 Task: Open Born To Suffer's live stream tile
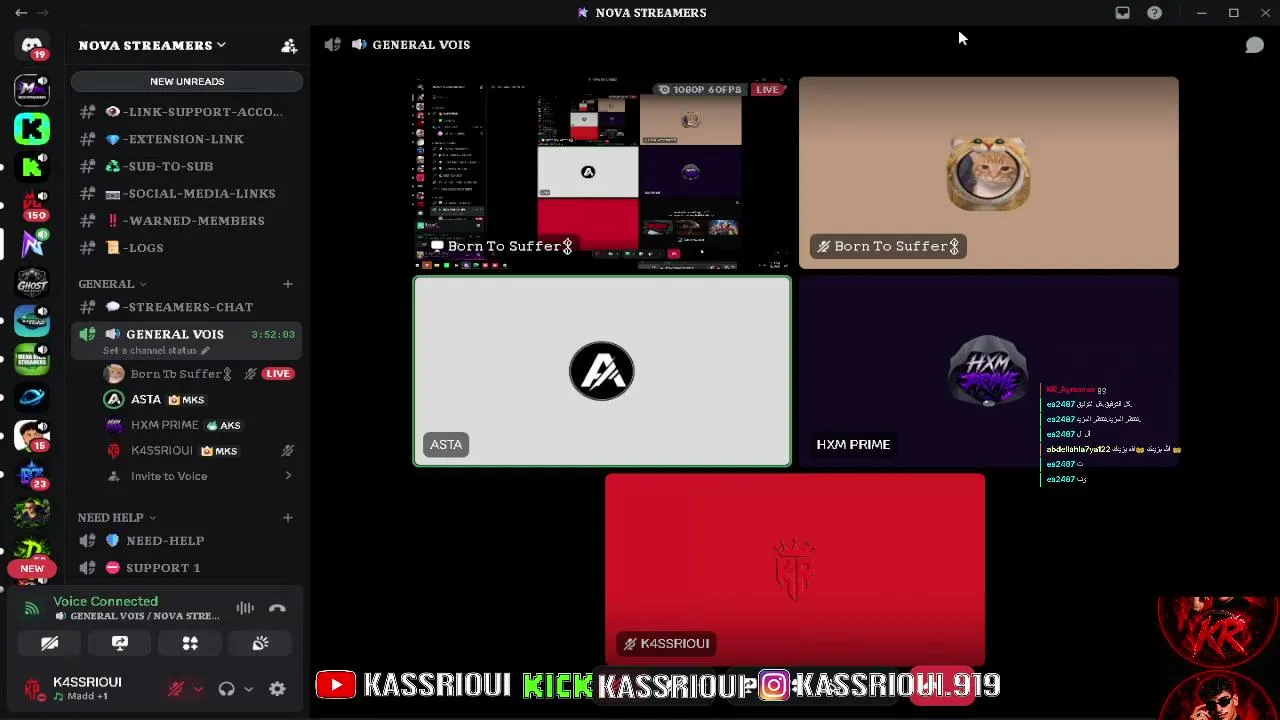[x=602, y=173]
